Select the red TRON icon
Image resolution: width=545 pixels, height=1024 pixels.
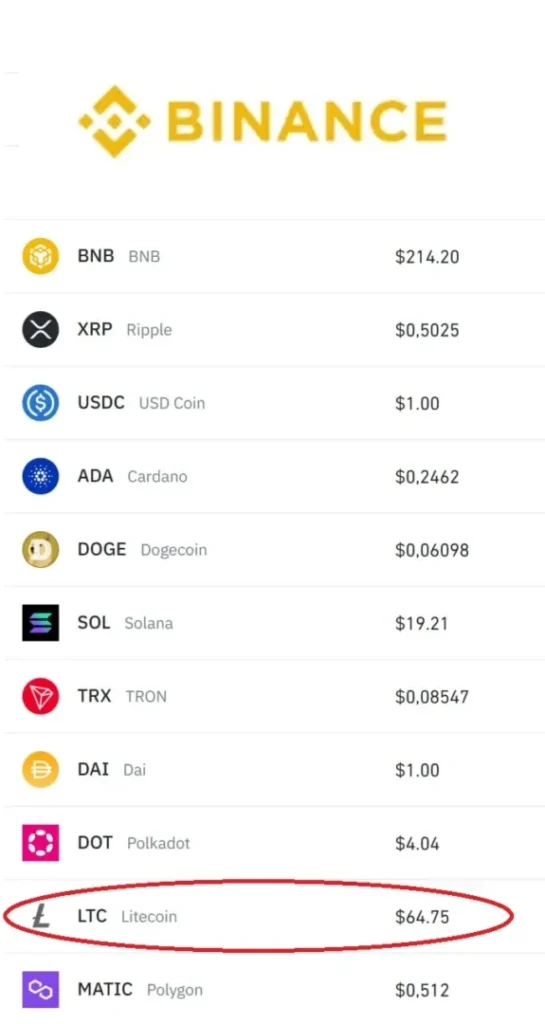[x=40, y=696]
